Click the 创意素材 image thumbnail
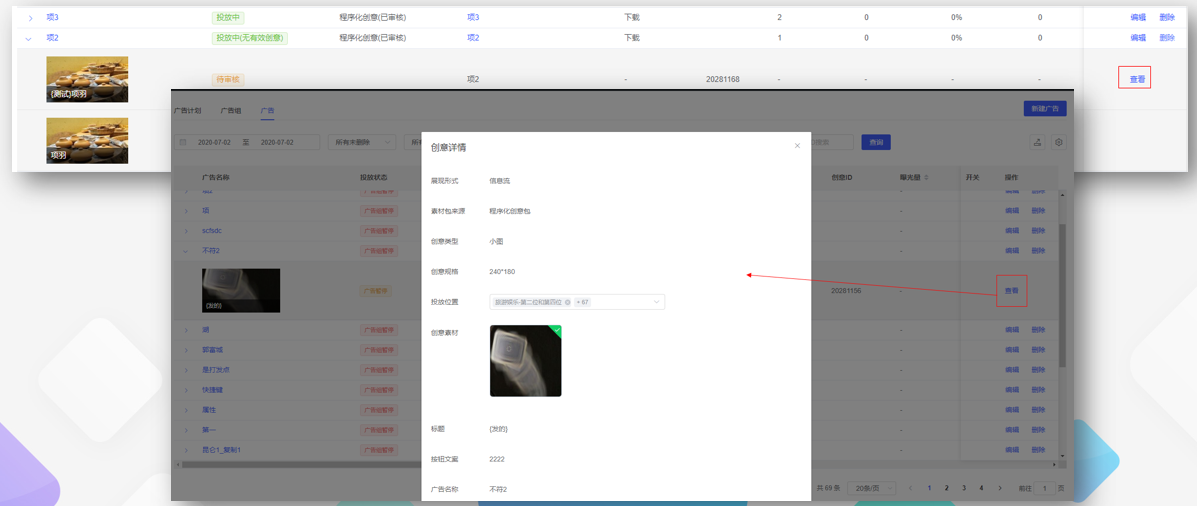1197x506 pixels. click(525, 361)
